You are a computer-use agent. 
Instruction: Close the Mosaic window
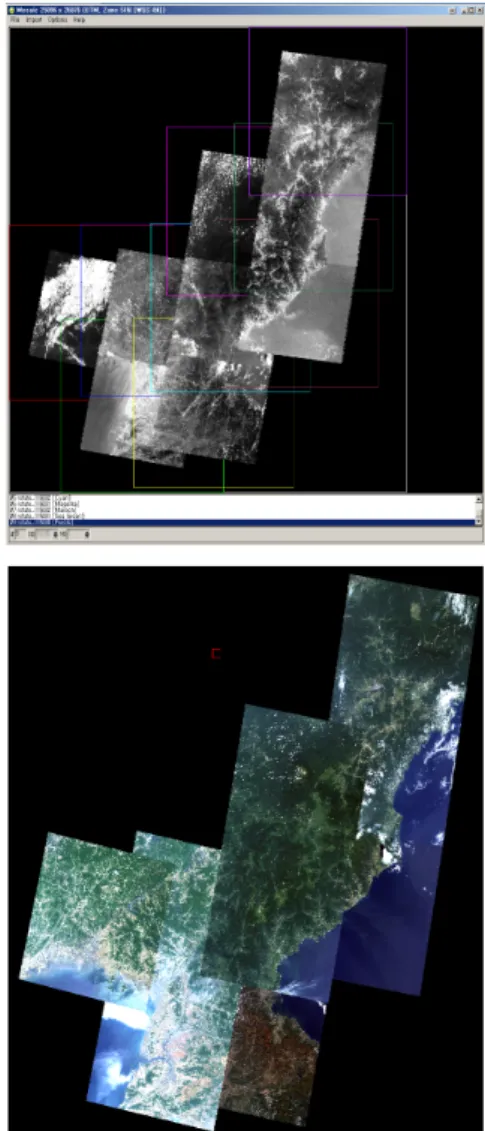pyautogui.click(x=479, y=11)
